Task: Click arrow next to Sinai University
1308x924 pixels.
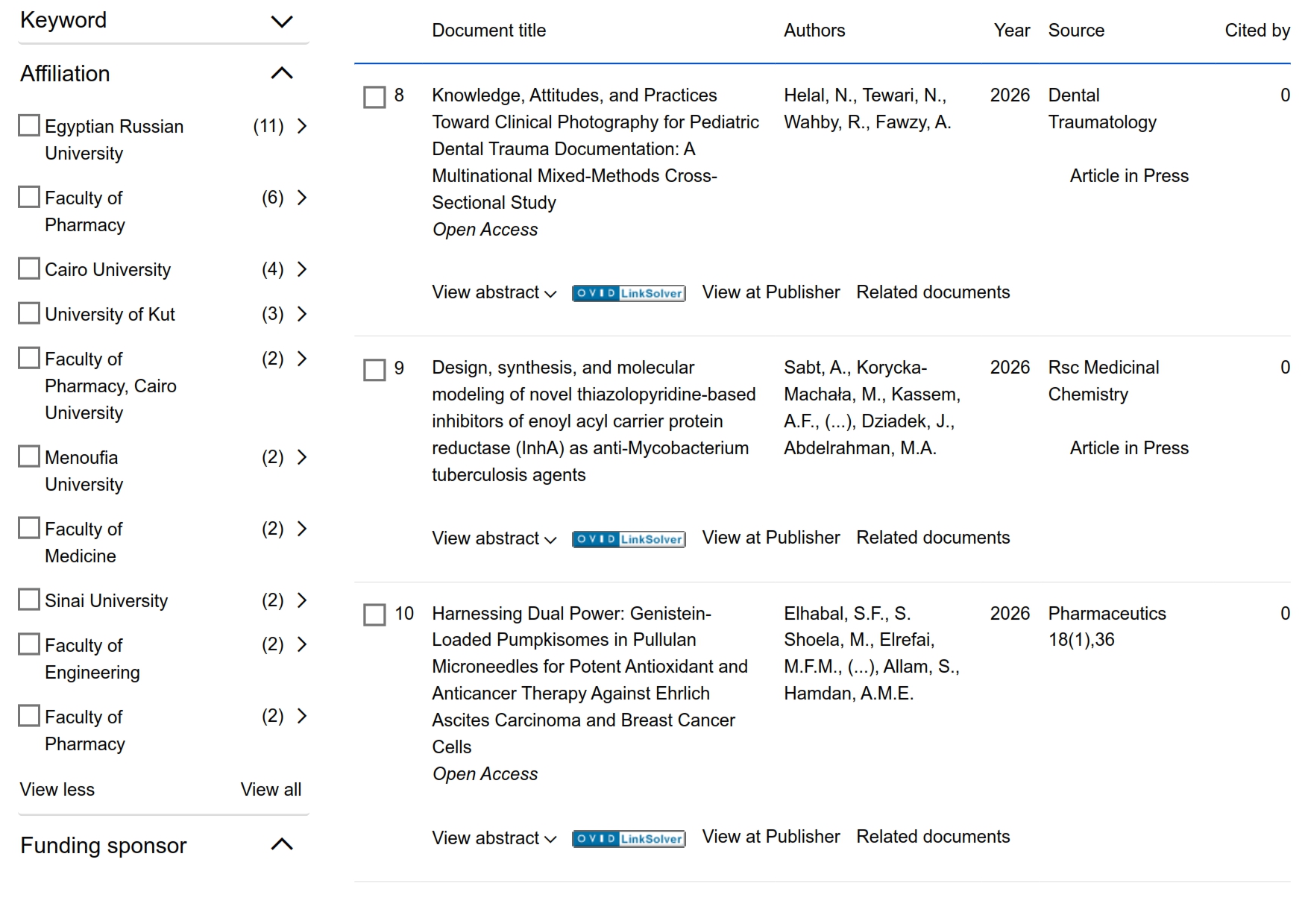Action: pyautogui.click(x=302, y=600)
